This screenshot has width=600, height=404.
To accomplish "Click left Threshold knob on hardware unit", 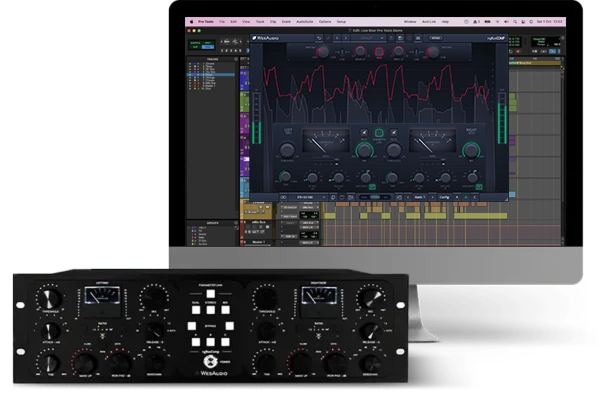I will click(x=50, y=298).
